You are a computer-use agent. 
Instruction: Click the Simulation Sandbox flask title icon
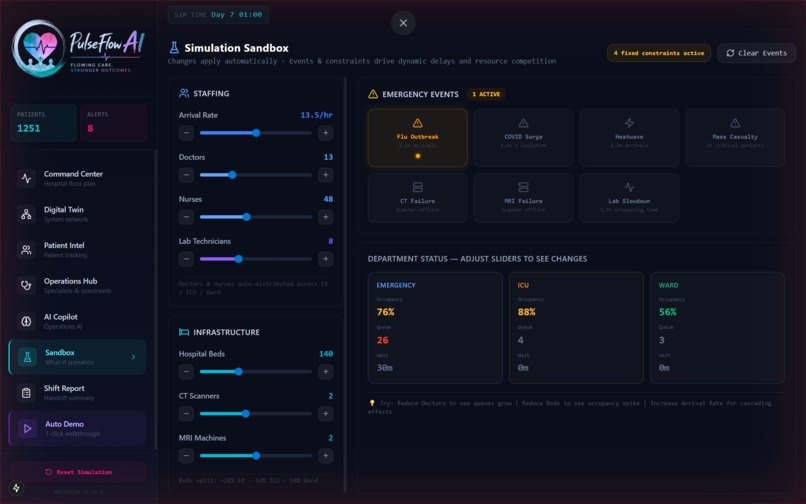click(x=174, y=48)
